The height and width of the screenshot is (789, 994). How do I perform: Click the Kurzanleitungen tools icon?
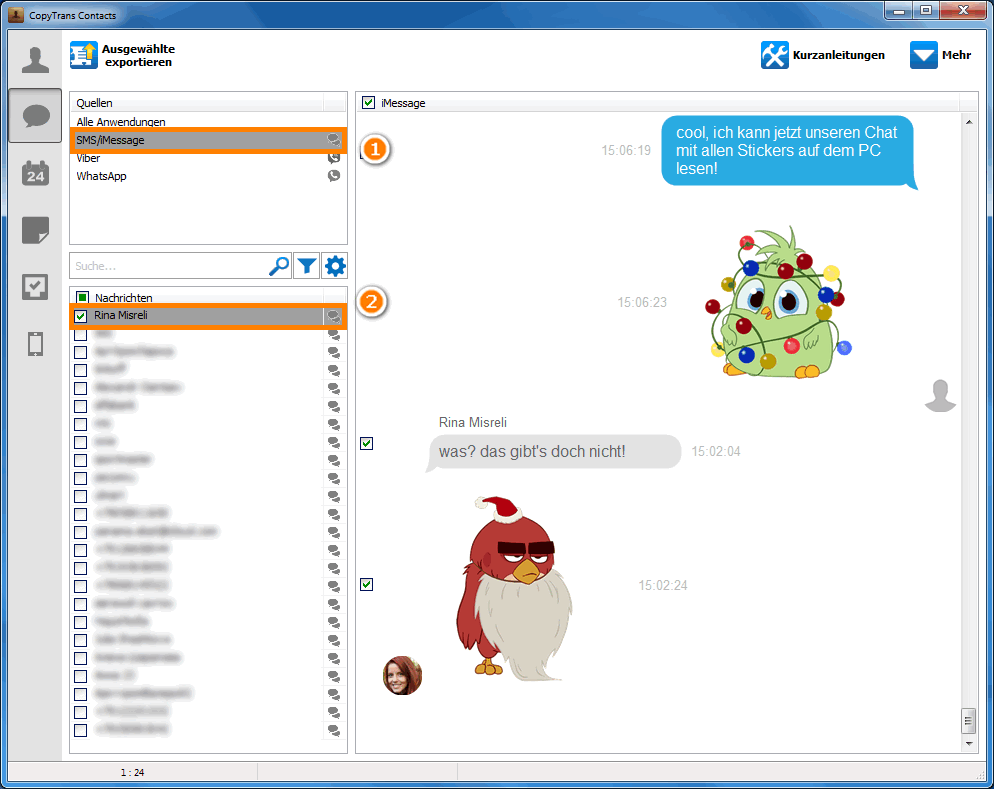[x=775, y=55]
